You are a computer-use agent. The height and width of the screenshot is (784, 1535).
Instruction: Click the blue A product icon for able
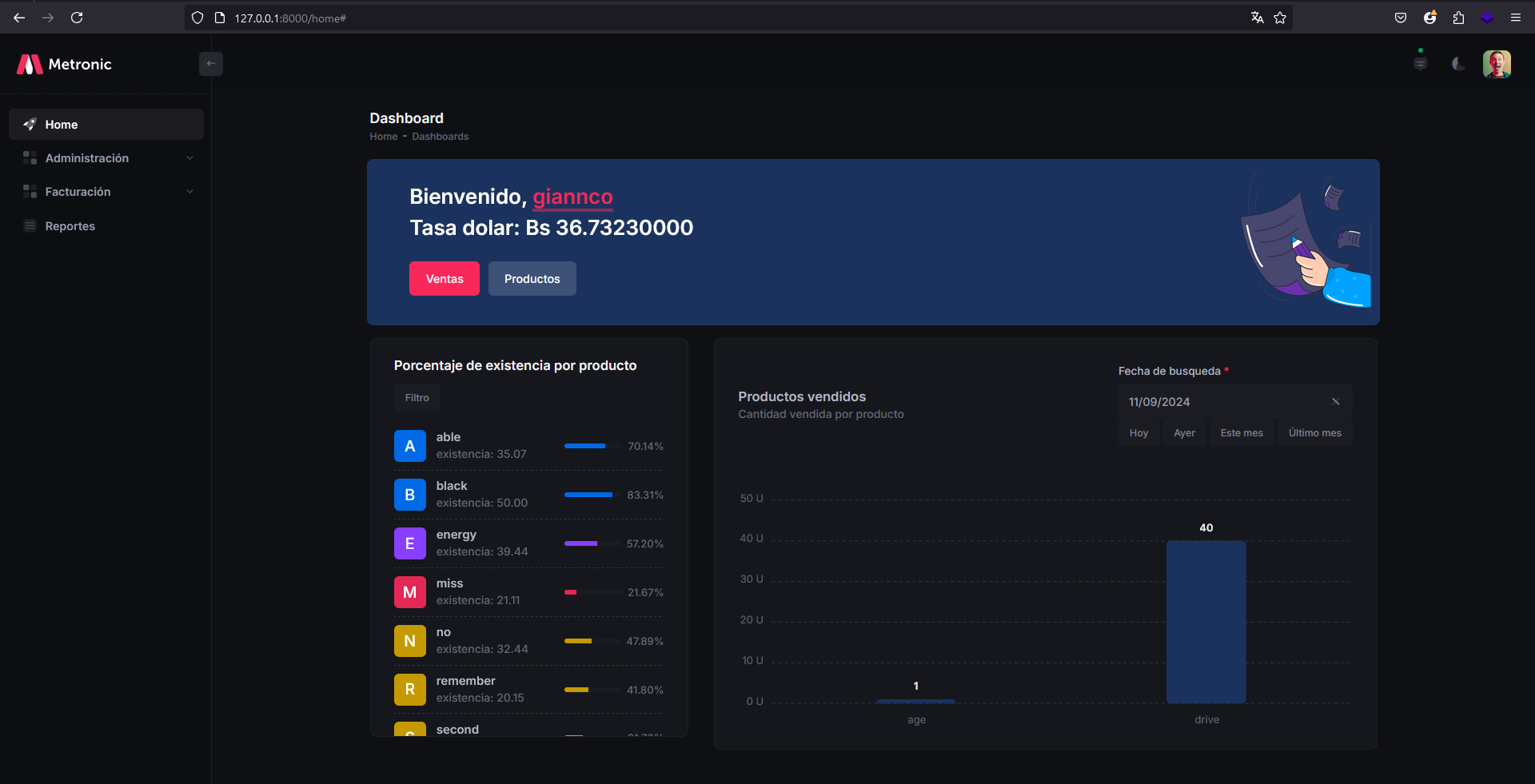click(x=409, y=446)
